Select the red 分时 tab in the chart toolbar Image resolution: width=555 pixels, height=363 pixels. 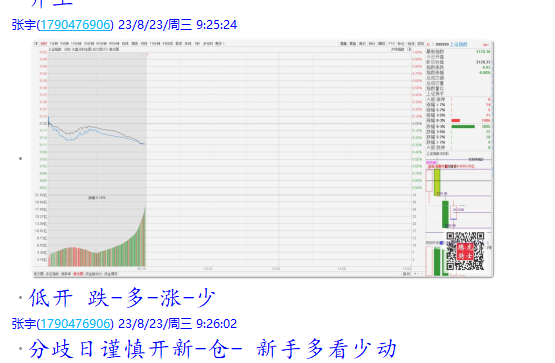[44, 44]
